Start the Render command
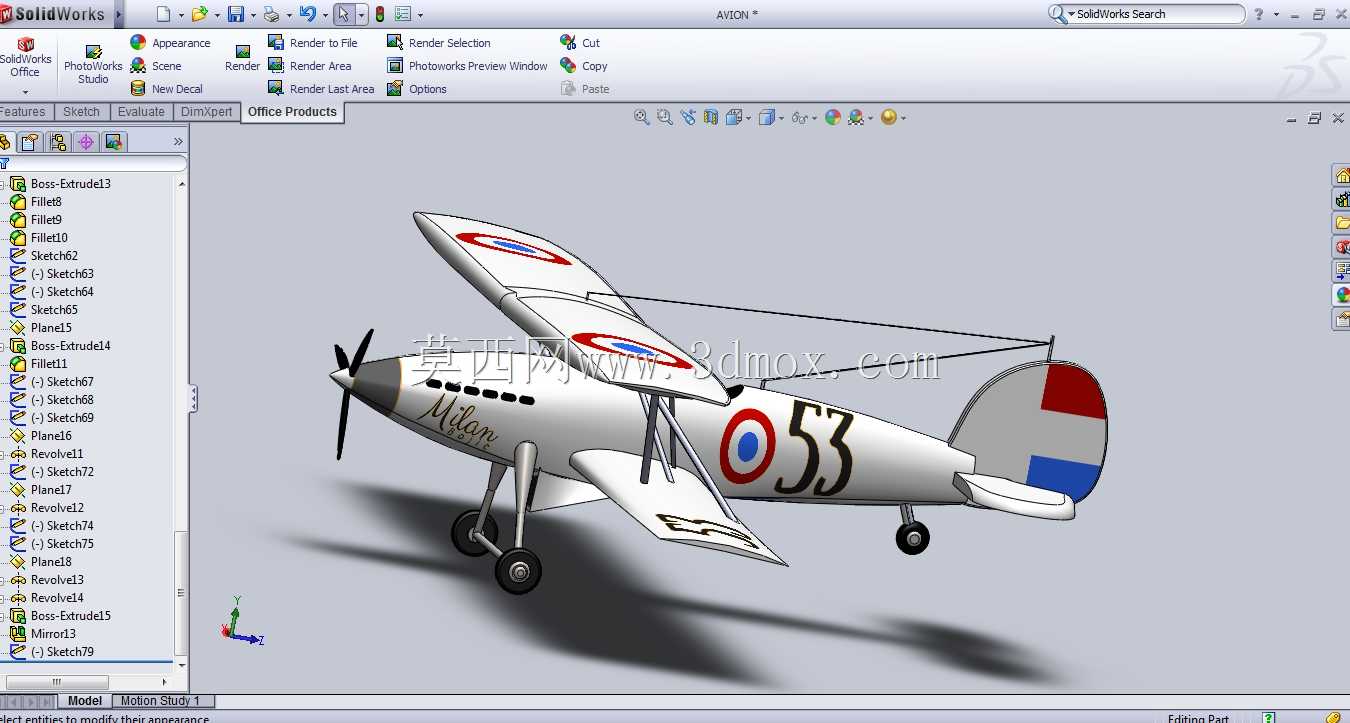 (242, 58)
